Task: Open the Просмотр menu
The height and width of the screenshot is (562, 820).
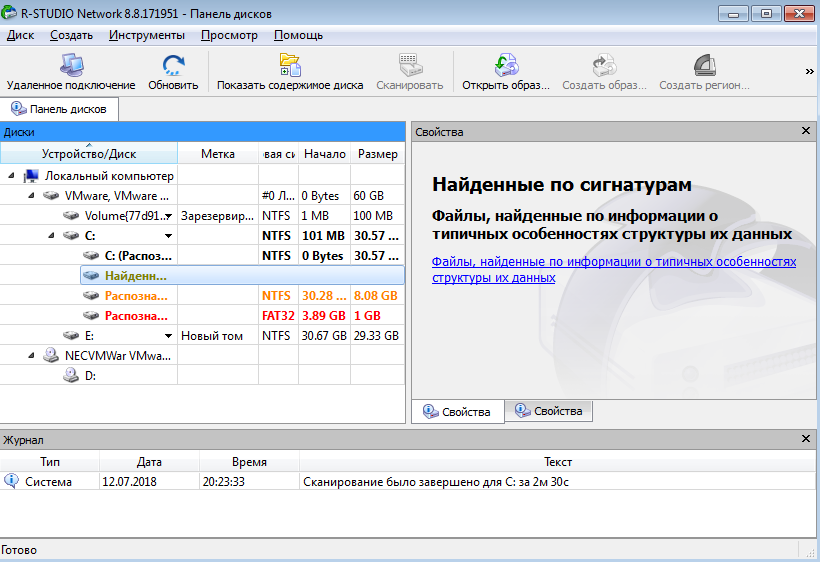Action: [229, 35]
